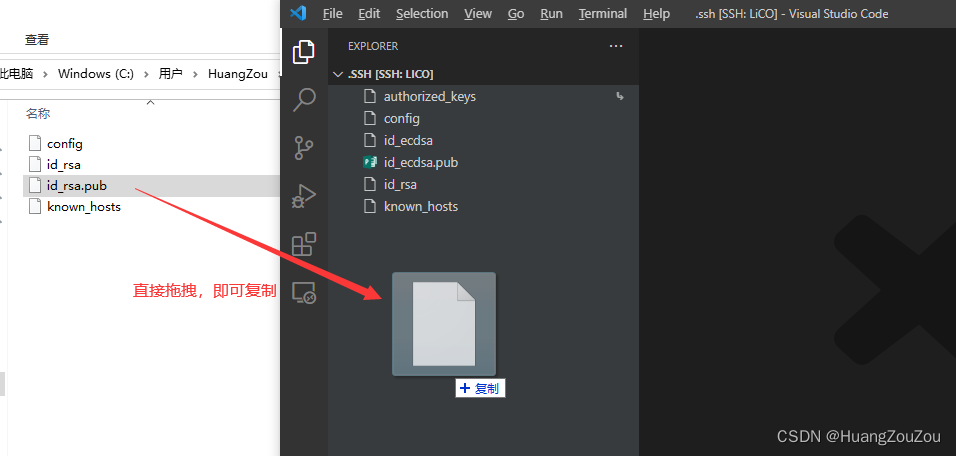Open Explorer panel more actions ellipsis

coord(616,46)
